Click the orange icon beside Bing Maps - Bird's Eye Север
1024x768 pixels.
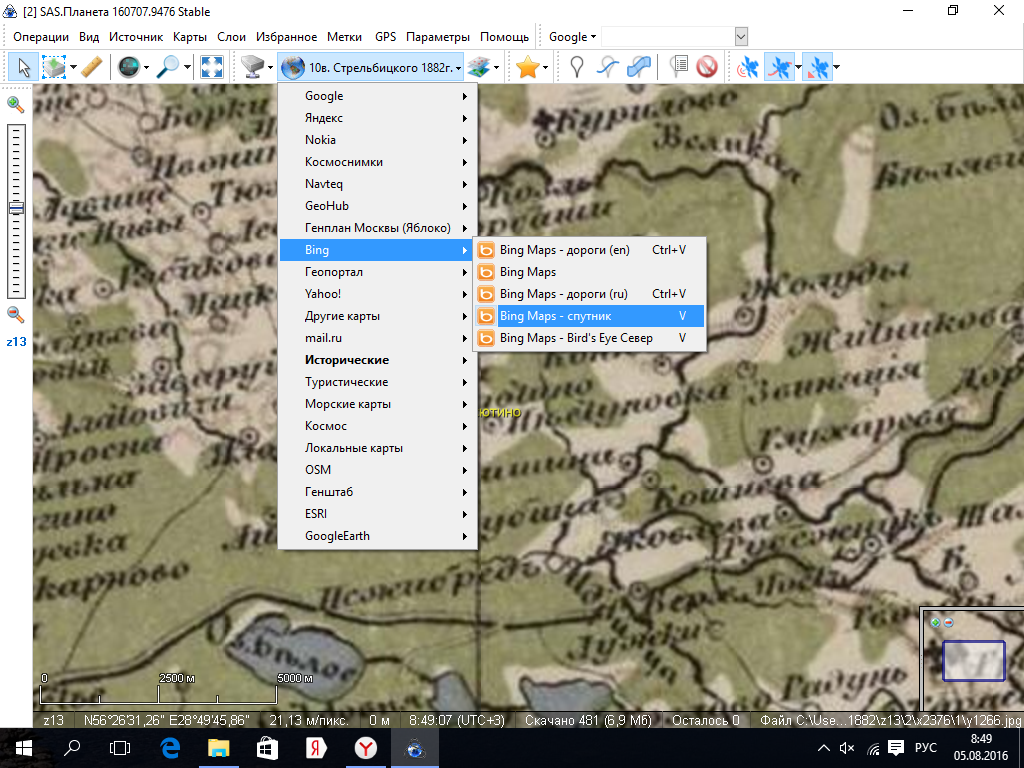coord(486,338)
